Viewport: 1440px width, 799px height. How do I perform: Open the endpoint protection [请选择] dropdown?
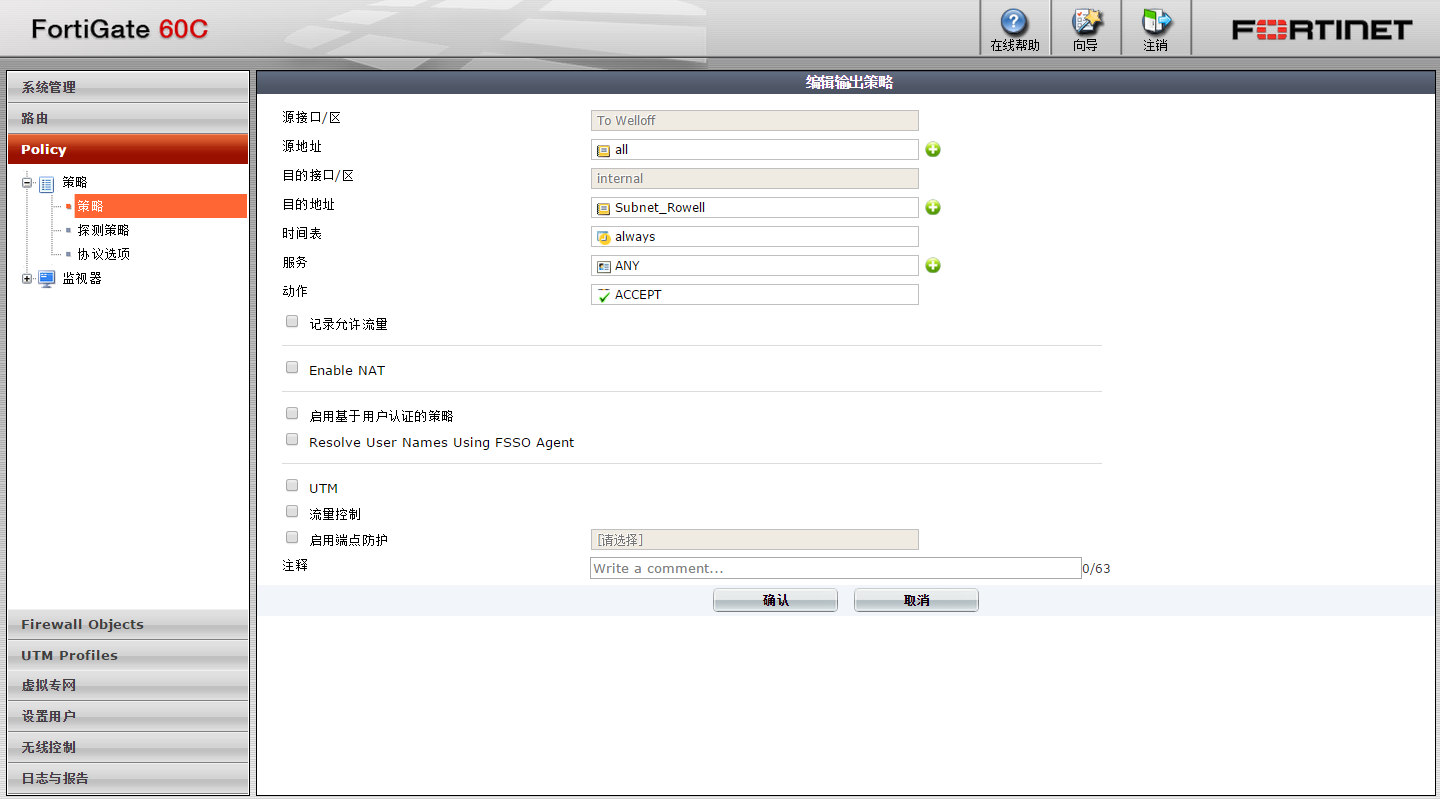click(755, 540)
